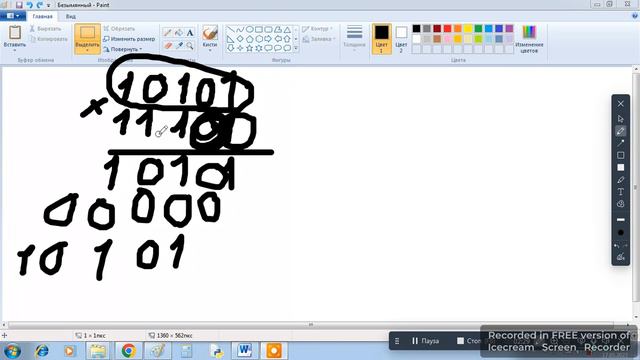Click the clear-all tool at recorder panel bottom
This screenshot has height=360, width=640.
coord(620,257)
